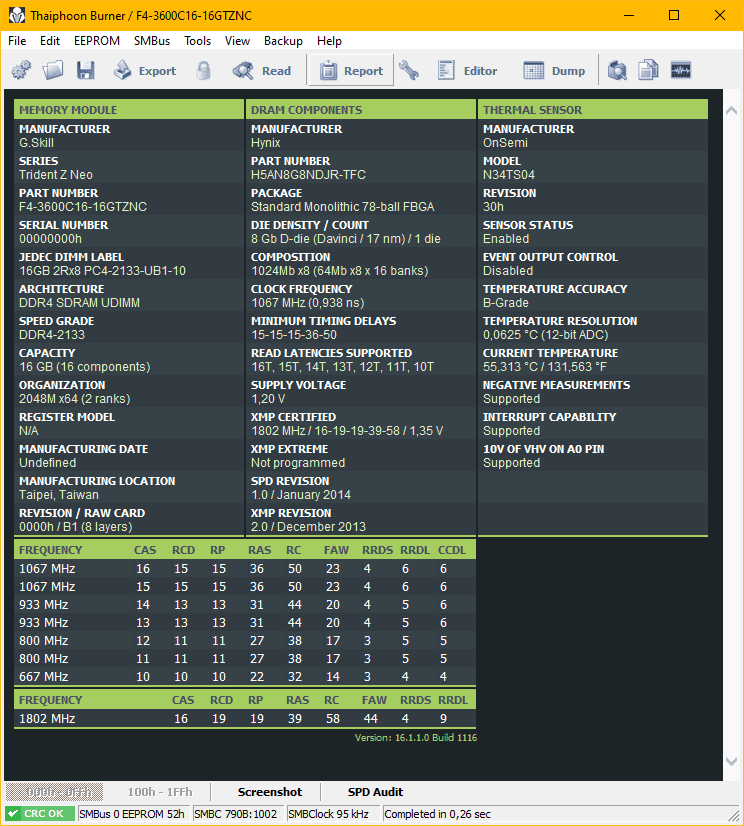Show the hex Dump view
744x826 pixels.
(554, 70)
